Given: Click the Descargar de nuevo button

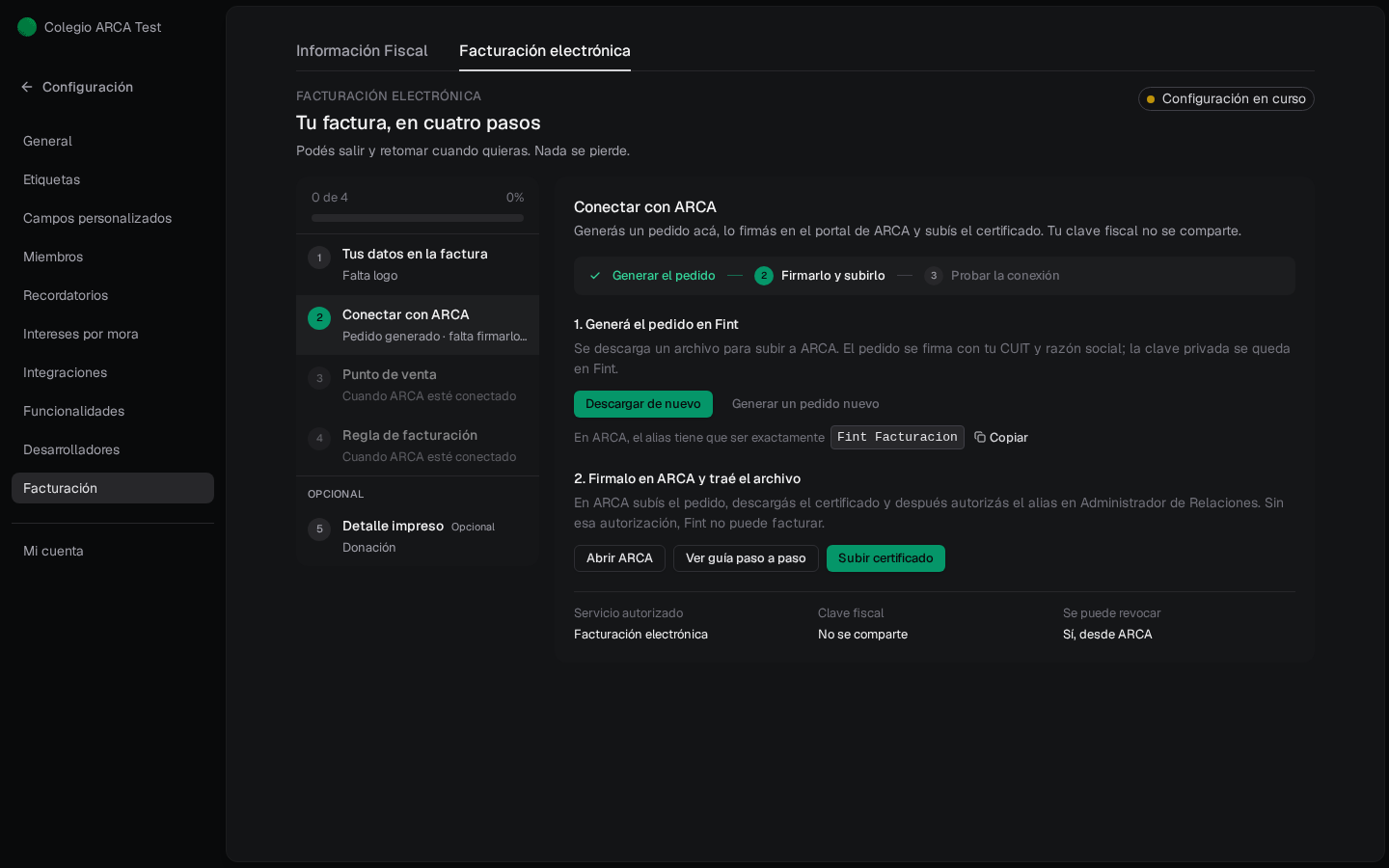Looking at the screenshot, I should (643, 404).
